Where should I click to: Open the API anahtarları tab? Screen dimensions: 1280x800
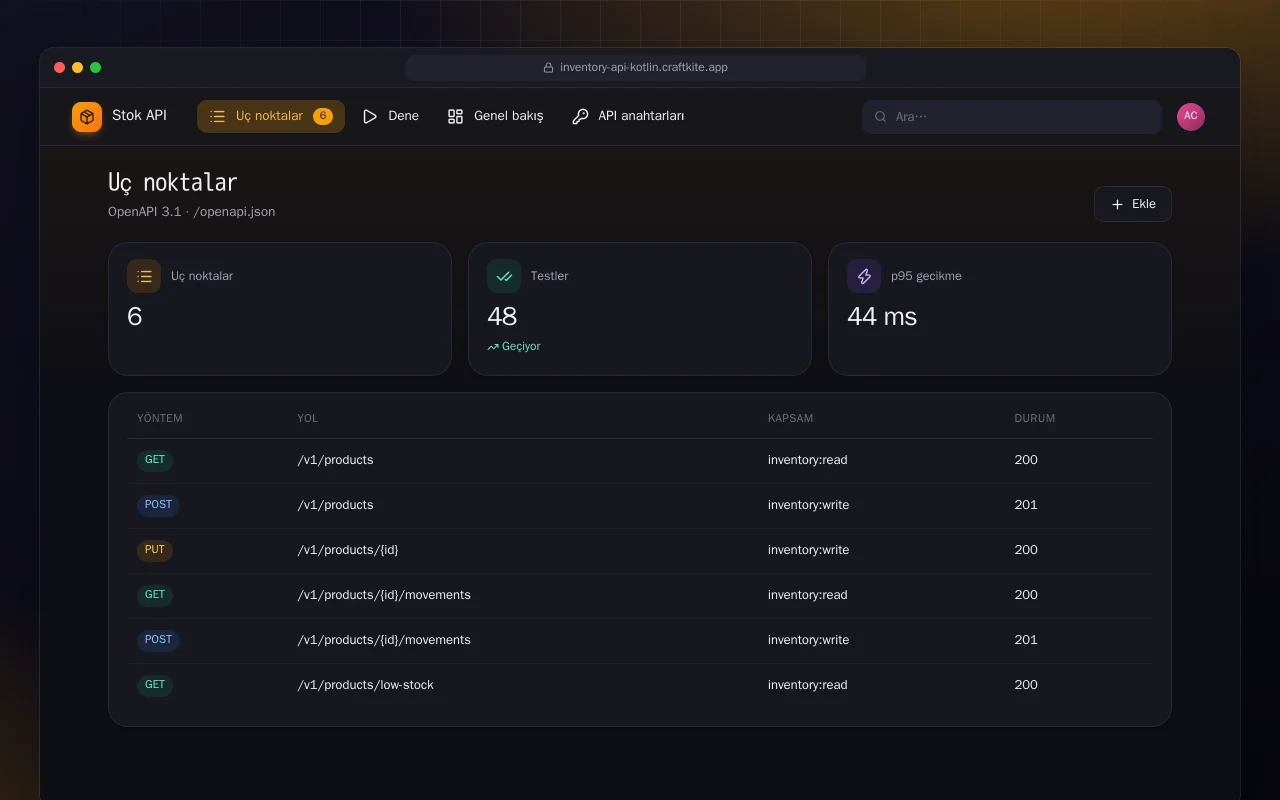coord(628,117)
